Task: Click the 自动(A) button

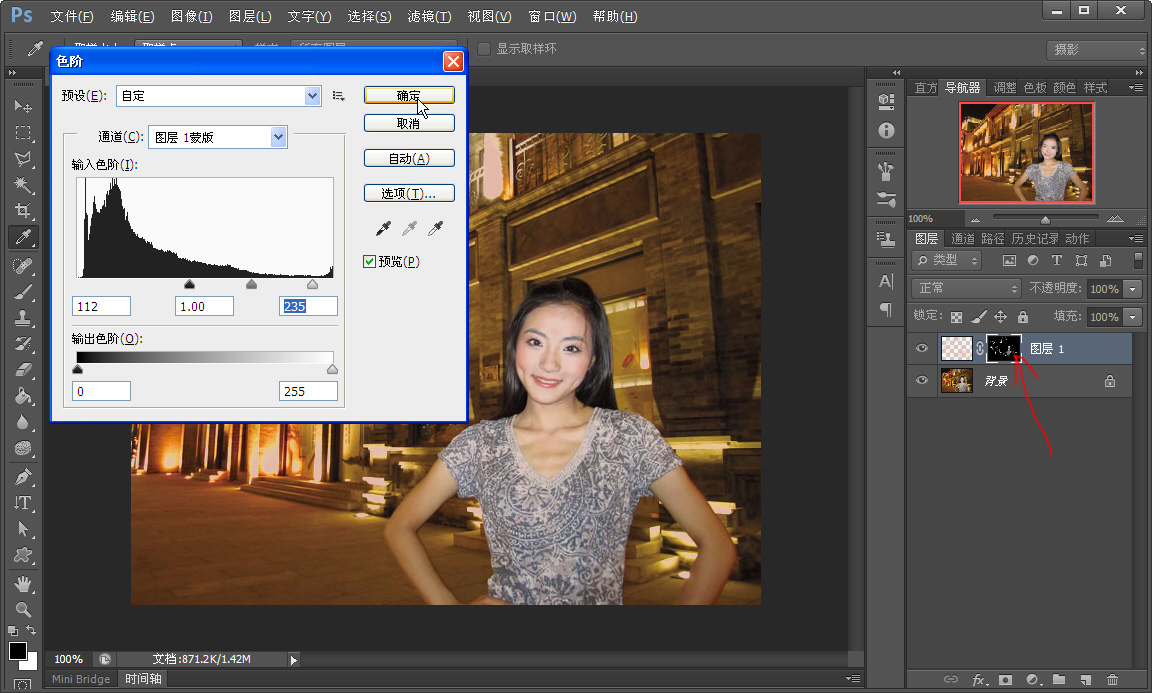Action: (409, 159)
